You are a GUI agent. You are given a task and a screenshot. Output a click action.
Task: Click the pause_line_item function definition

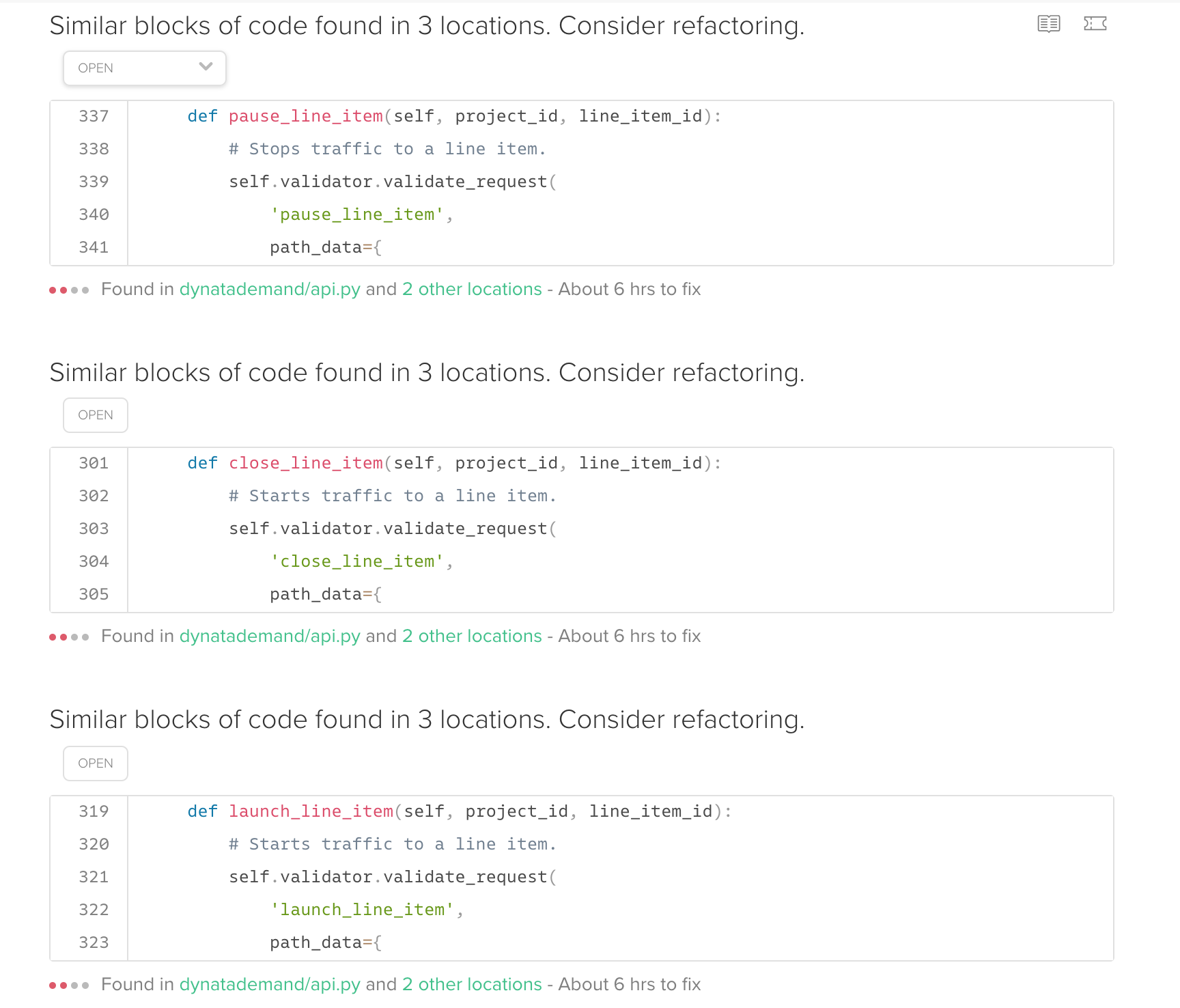(x=306, y=115)
